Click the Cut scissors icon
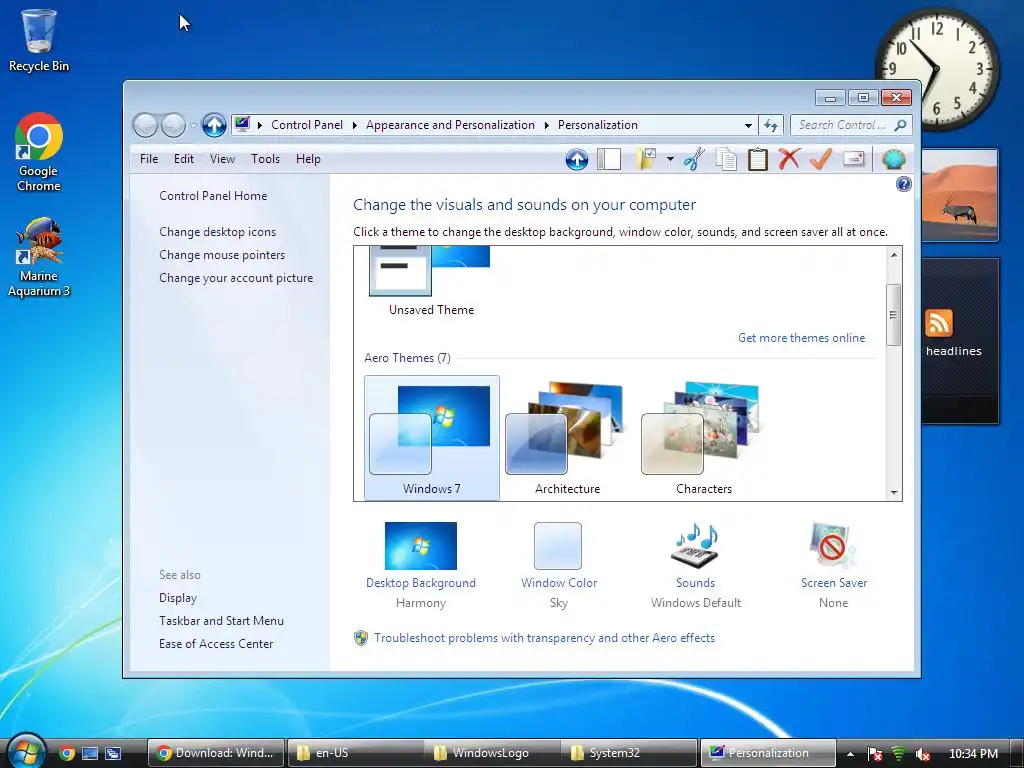The width and height of the screenshot is (1024, 768). [x=694, y=159]
